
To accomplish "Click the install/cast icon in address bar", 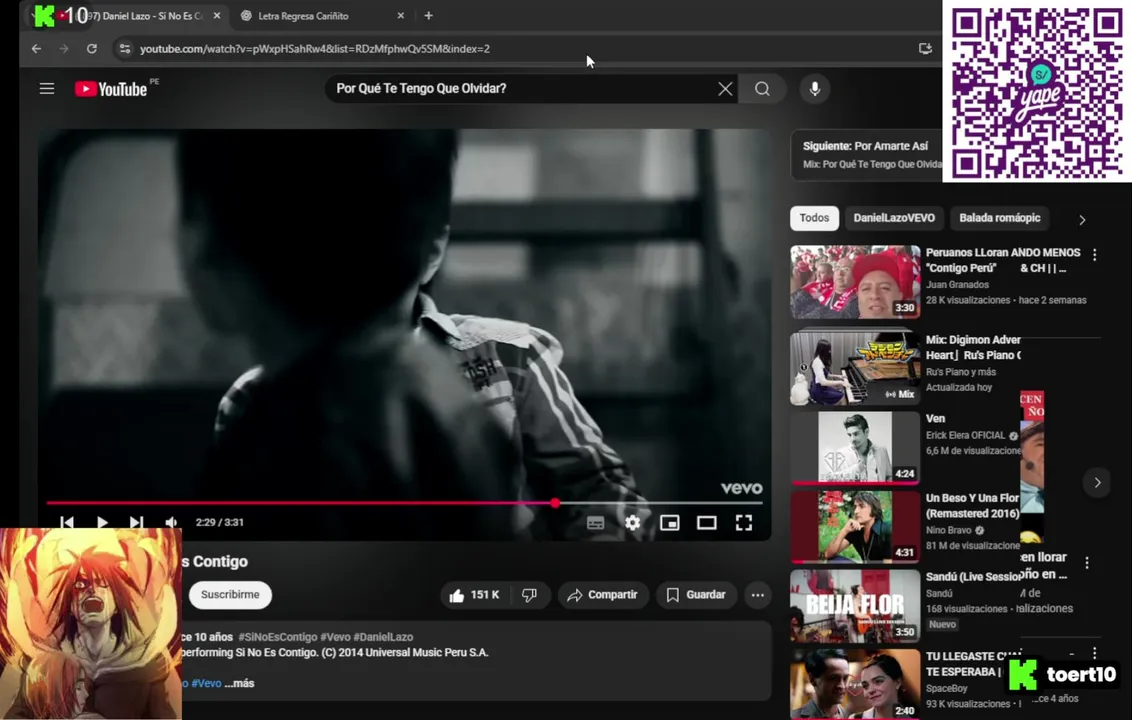I will [925, 48].
